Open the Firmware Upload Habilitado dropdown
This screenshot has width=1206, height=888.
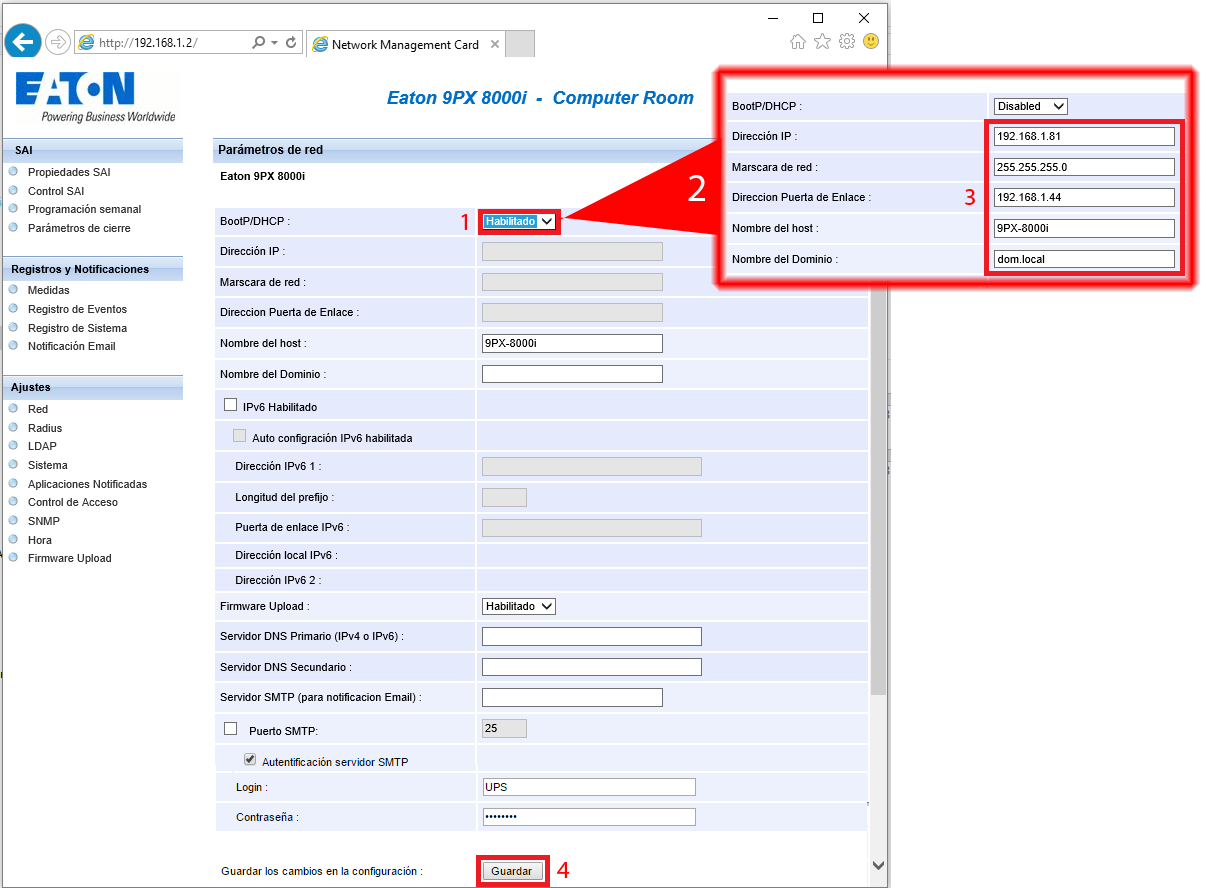pos(519,606)
